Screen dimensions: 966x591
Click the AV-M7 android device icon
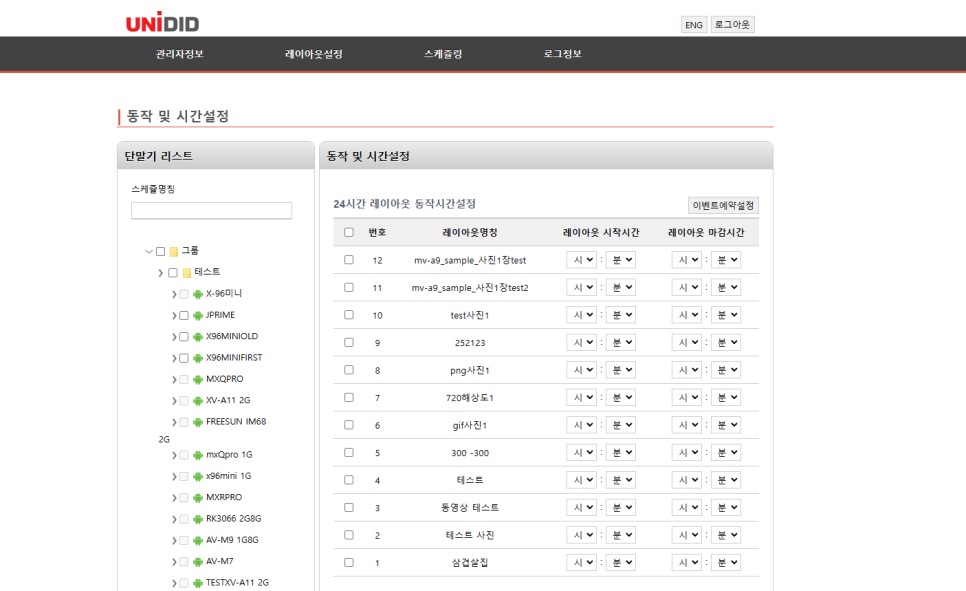198,562
